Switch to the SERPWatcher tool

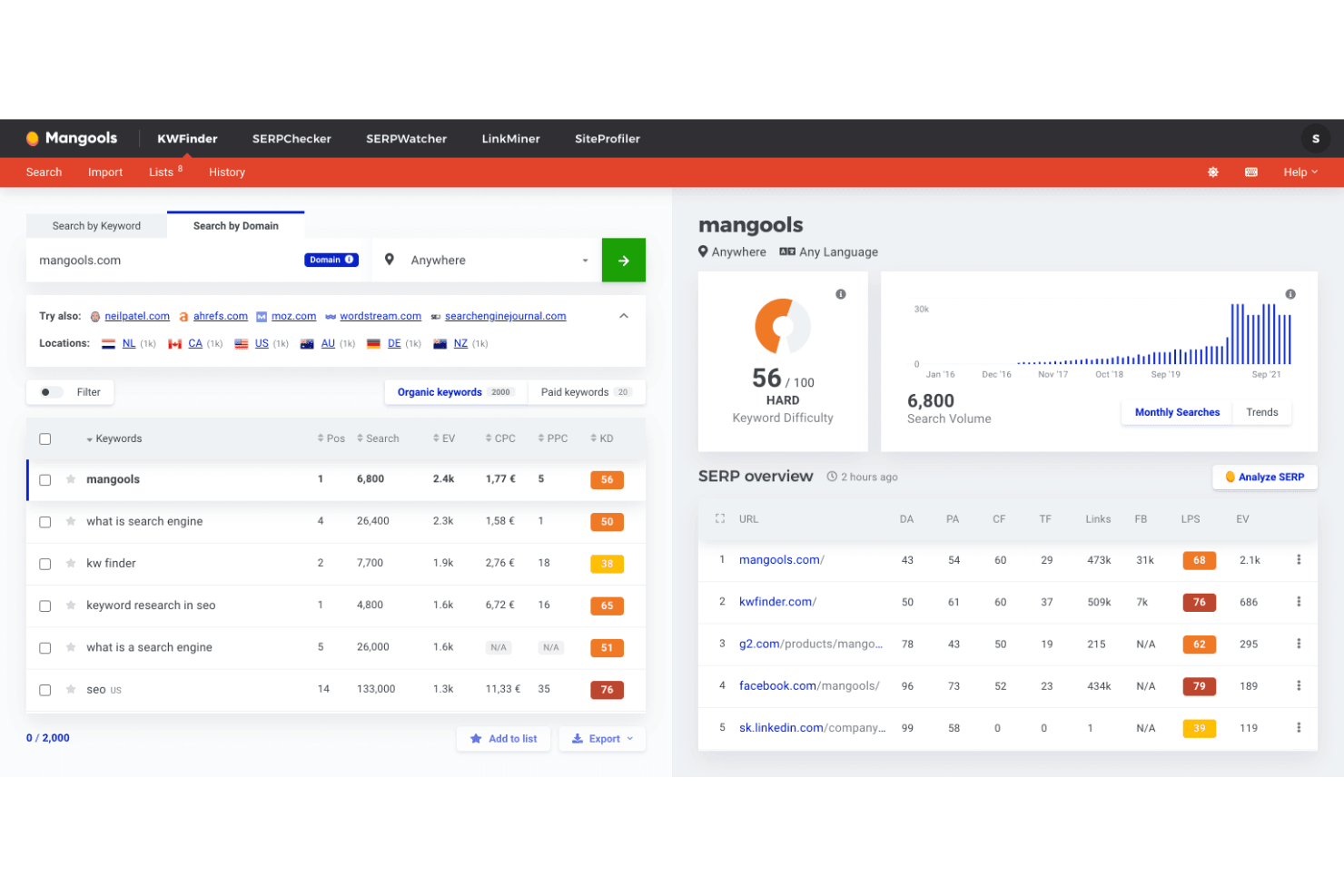click(406, 139)
